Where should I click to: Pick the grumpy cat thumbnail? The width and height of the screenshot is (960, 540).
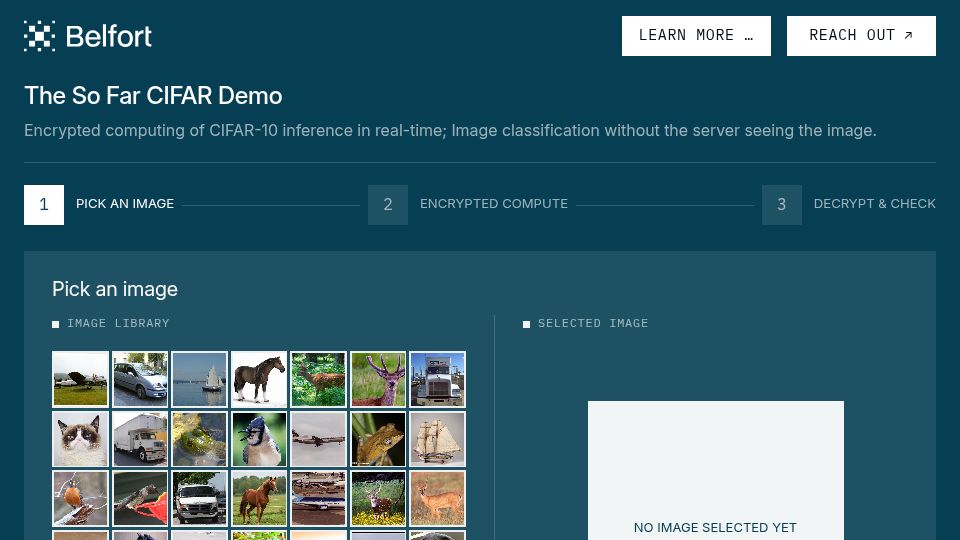tap(80, 438)
